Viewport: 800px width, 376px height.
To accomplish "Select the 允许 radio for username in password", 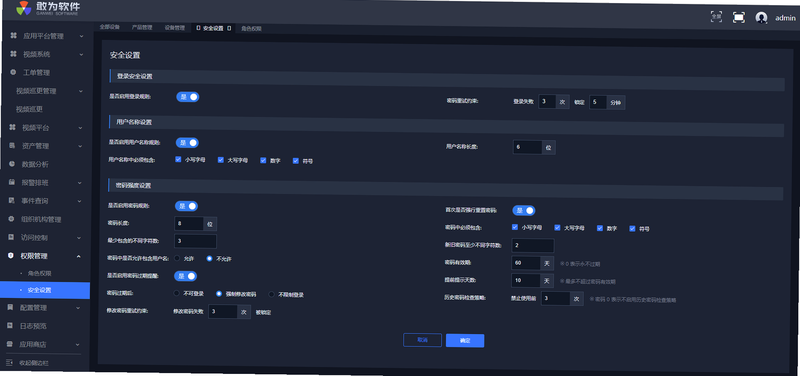I will pyautogui.click(x=177, y=258).
